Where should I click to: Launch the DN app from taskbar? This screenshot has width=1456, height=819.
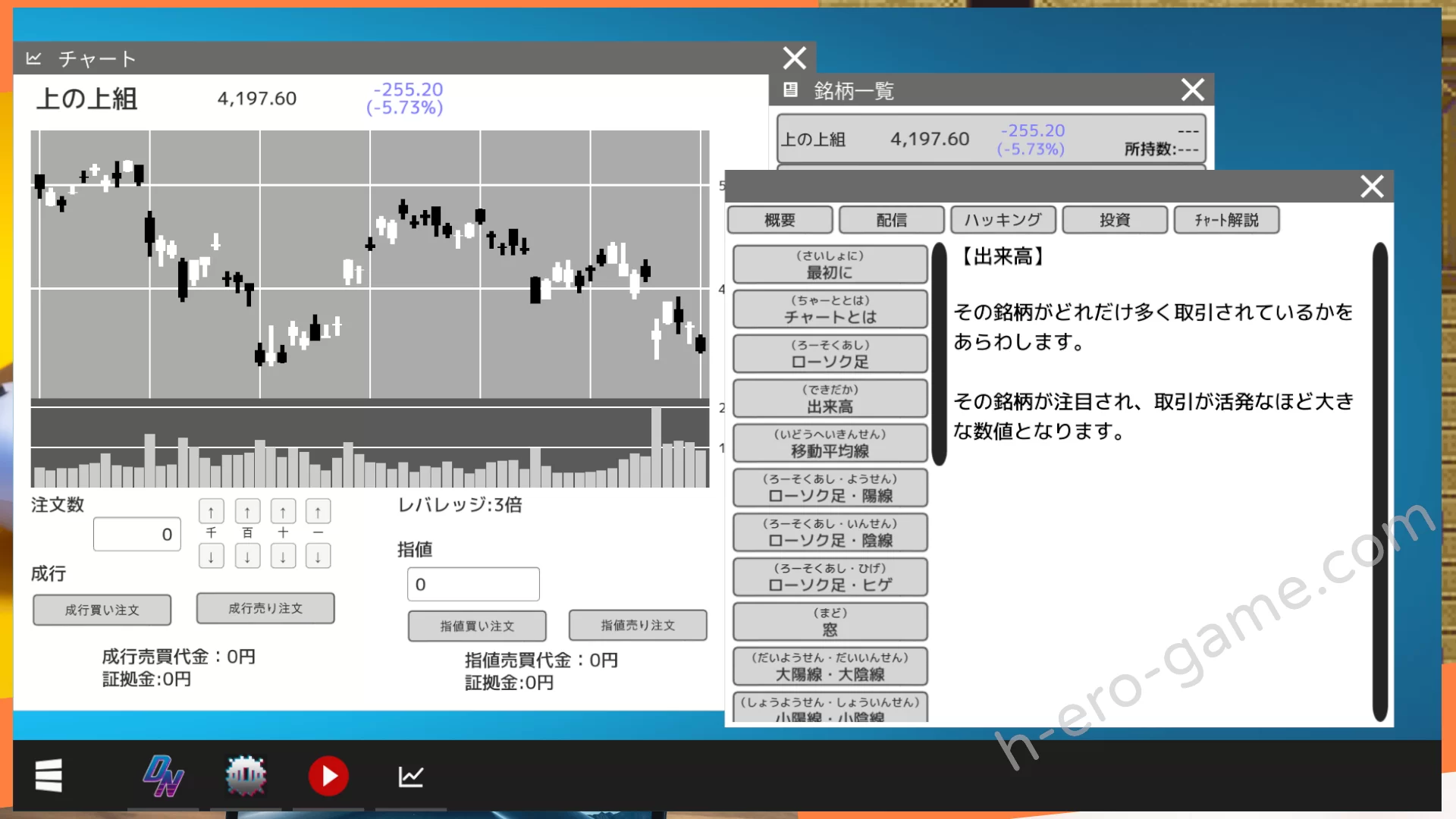(x=164, y=776)
